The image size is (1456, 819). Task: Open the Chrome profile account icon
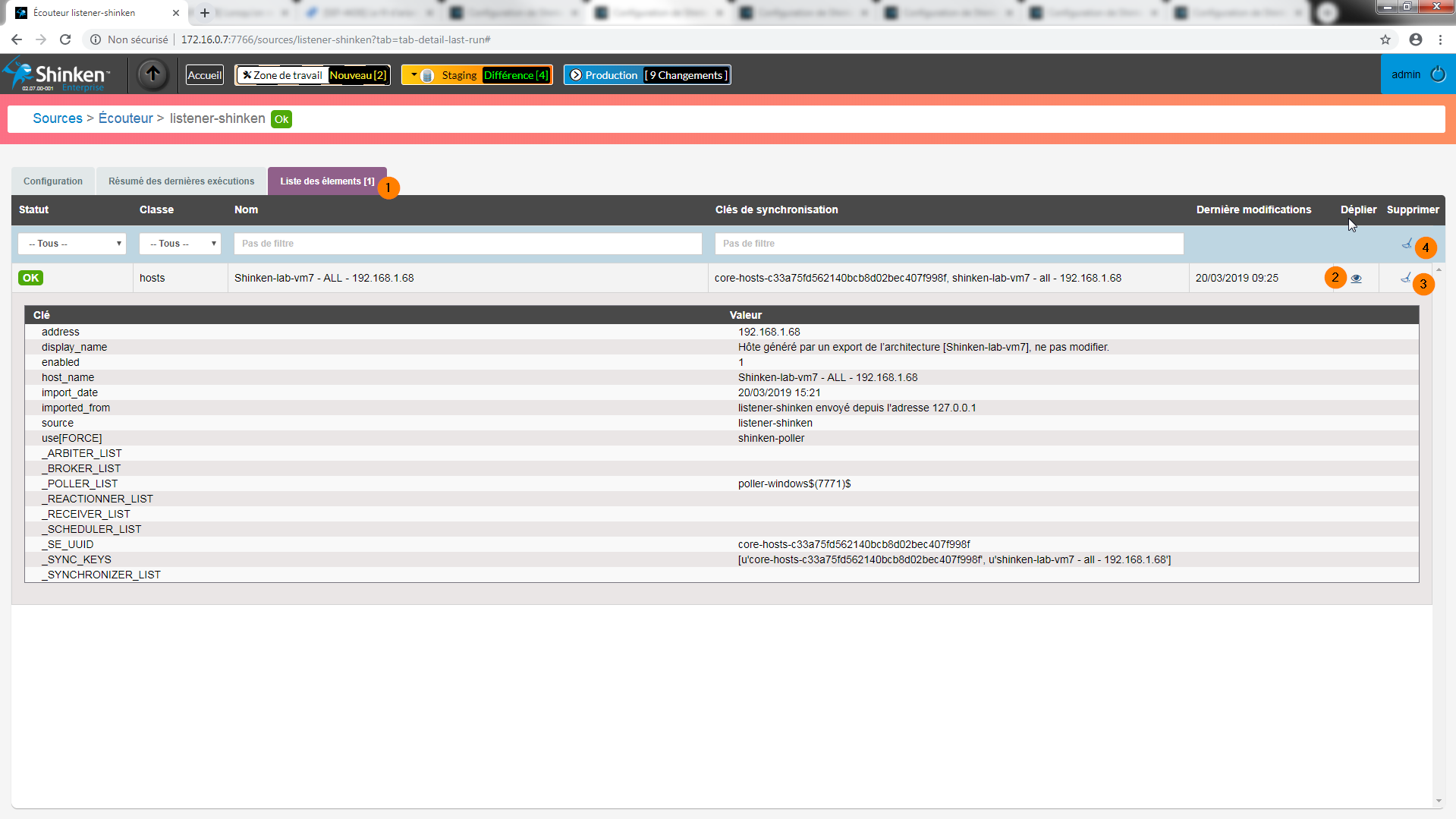point(1416,39)
